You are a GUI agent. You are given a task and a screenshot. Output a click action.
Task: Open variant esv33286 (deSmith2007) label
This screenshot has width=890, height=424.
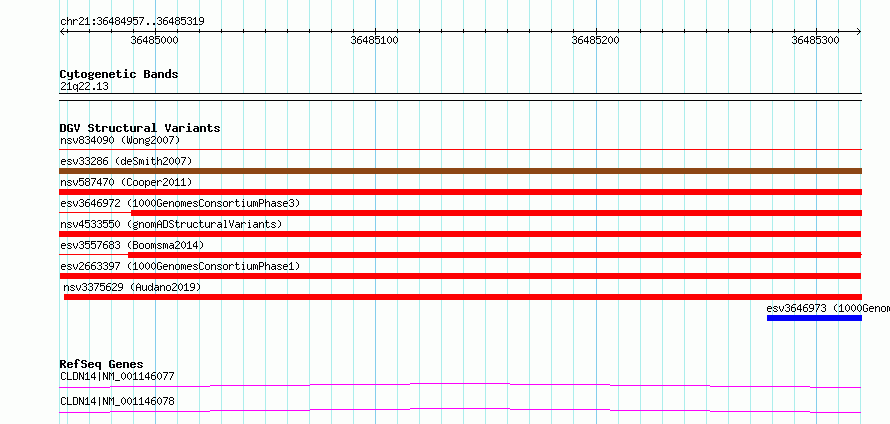point(126,161)
